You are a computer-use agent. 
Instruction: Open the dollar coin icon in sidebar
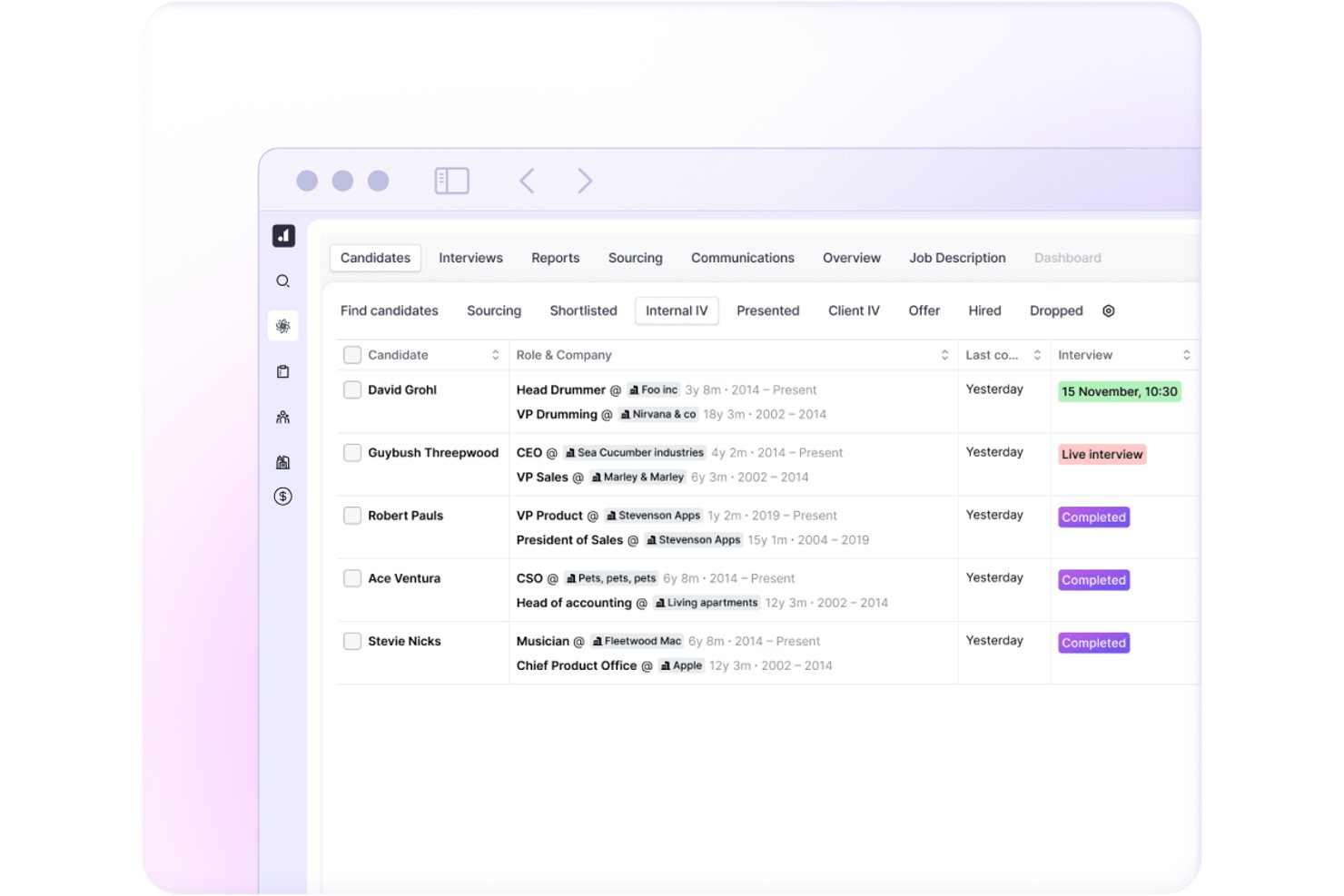283,497
